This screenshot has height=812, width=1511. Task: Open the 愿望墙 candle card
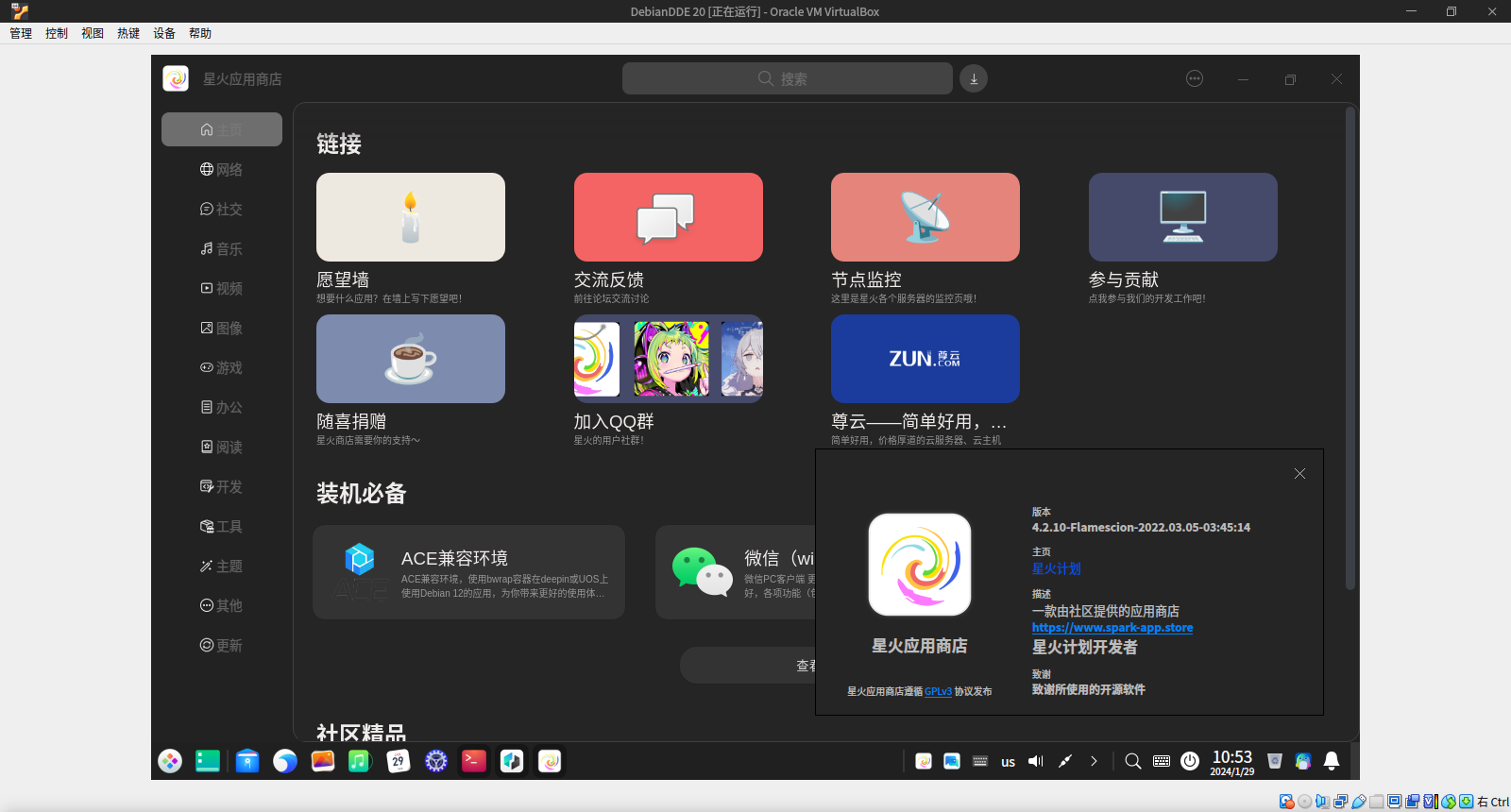(411, 217)
